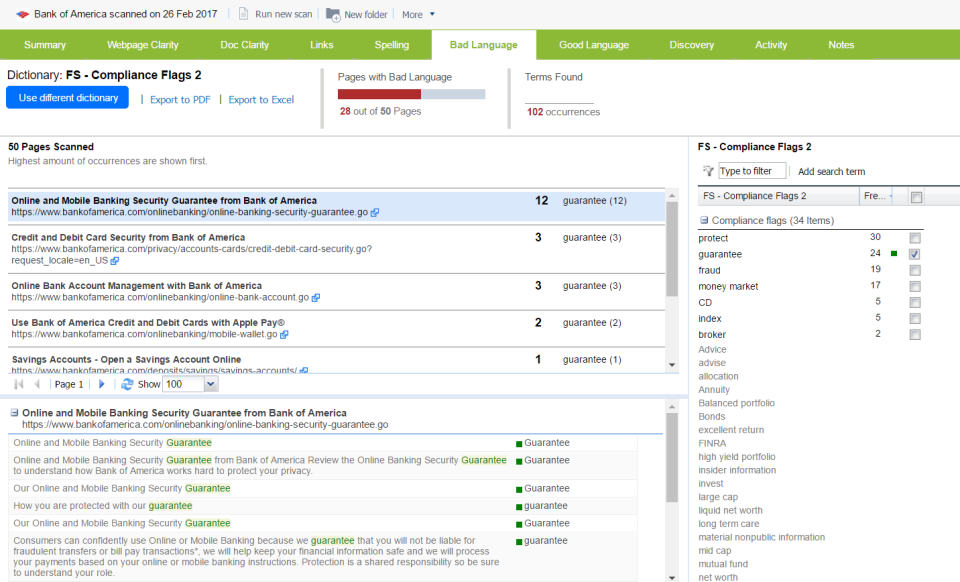Click the Type to filter input field
This screenshot has width=960, height=582.
pyautogui.click(x=752, y=171)
